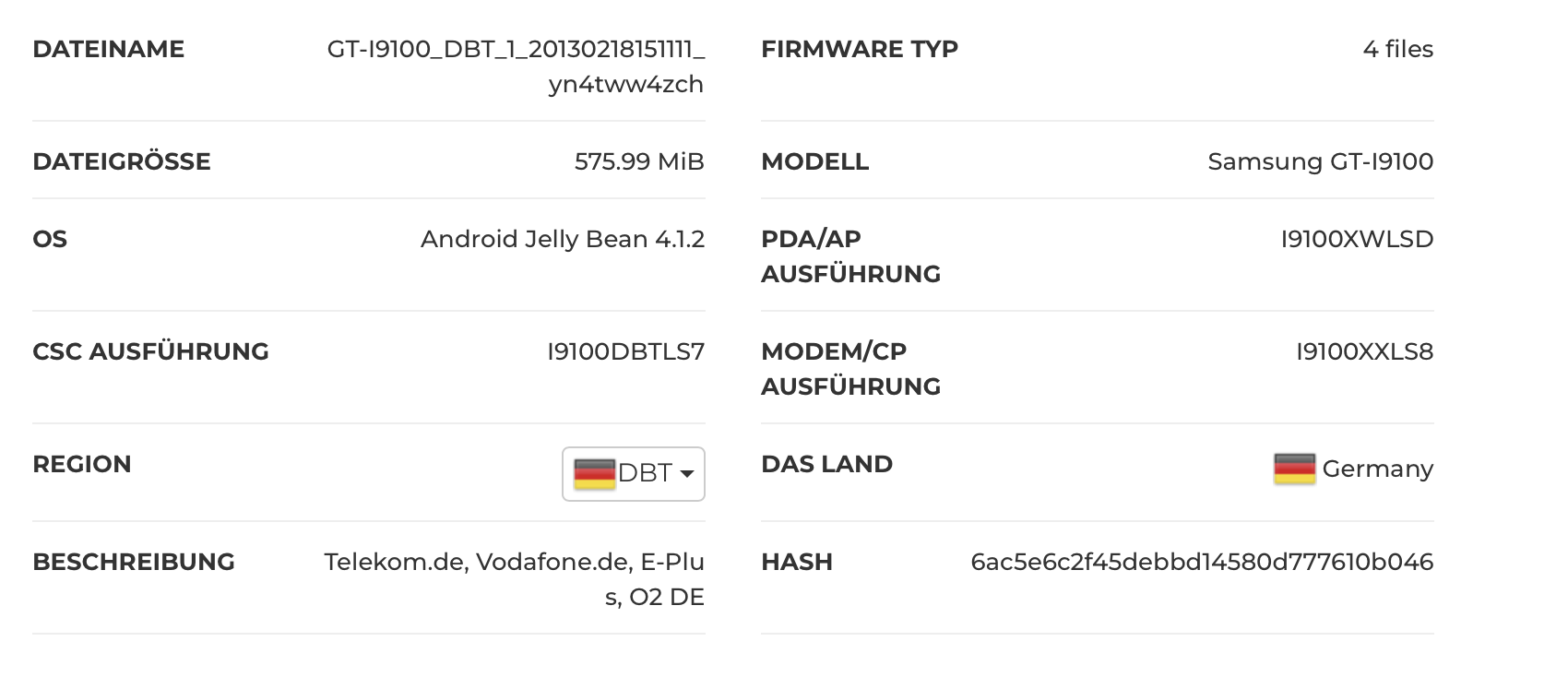This screenshot has width=1568, height=677.
Task: Click the Samsung GT-I9100 model name
Action: point(1320,161)
